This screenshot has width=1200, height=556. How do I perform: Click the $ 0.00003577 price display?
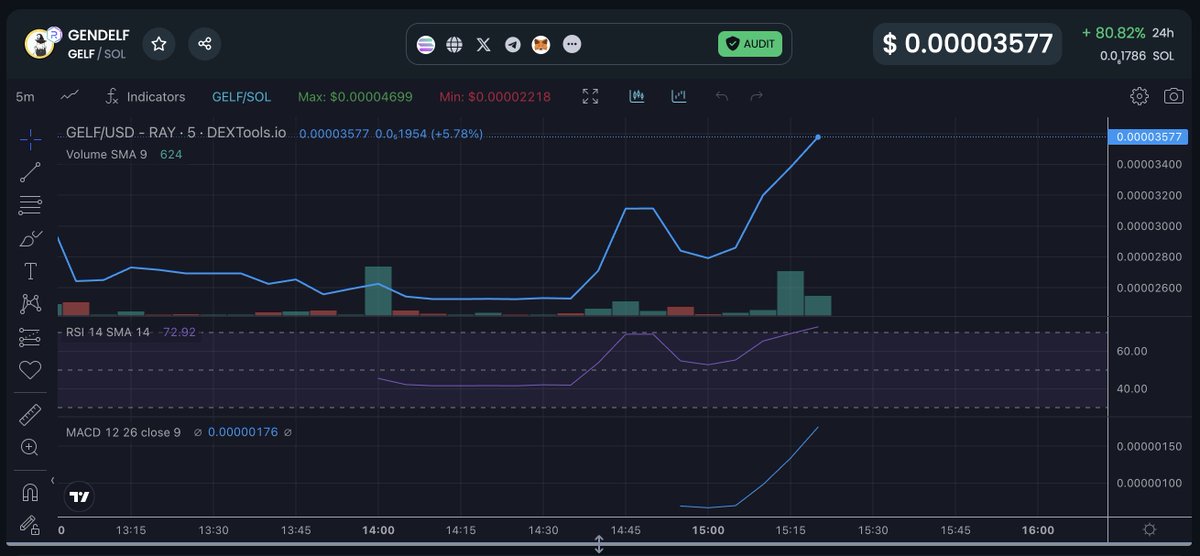pos(967,44)
